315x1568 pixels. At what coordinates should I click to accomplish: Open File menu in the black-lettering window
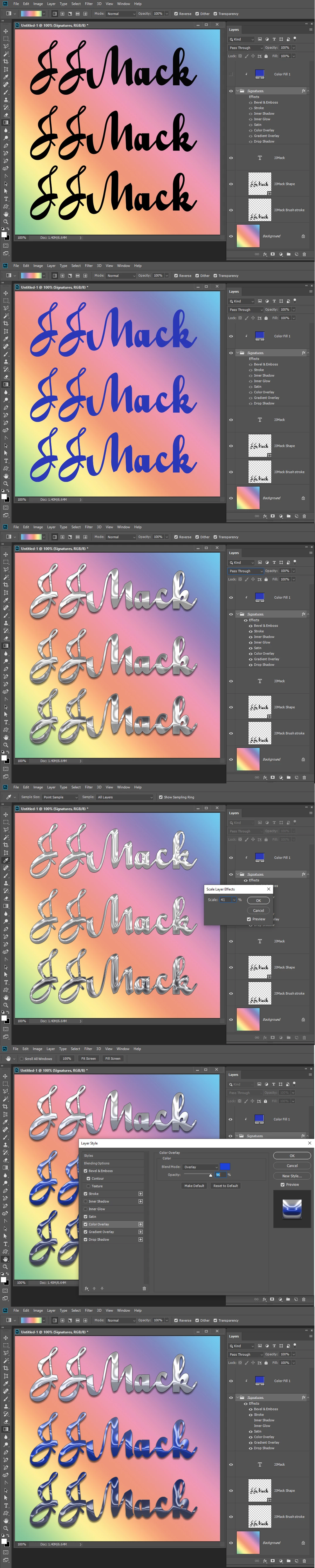[x=16, y=4]
